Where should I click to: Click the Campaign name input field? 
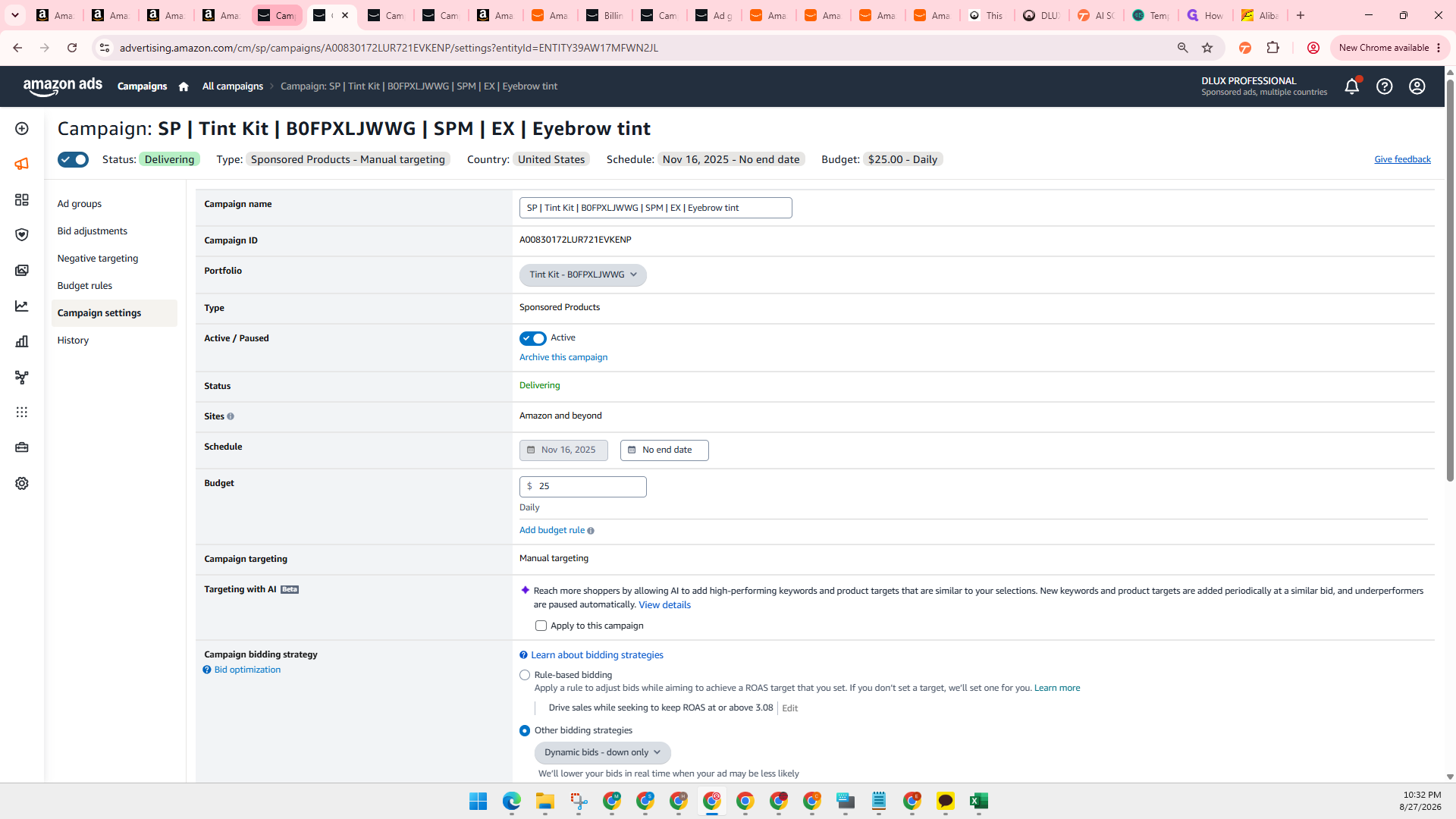(x=656, y=208)
